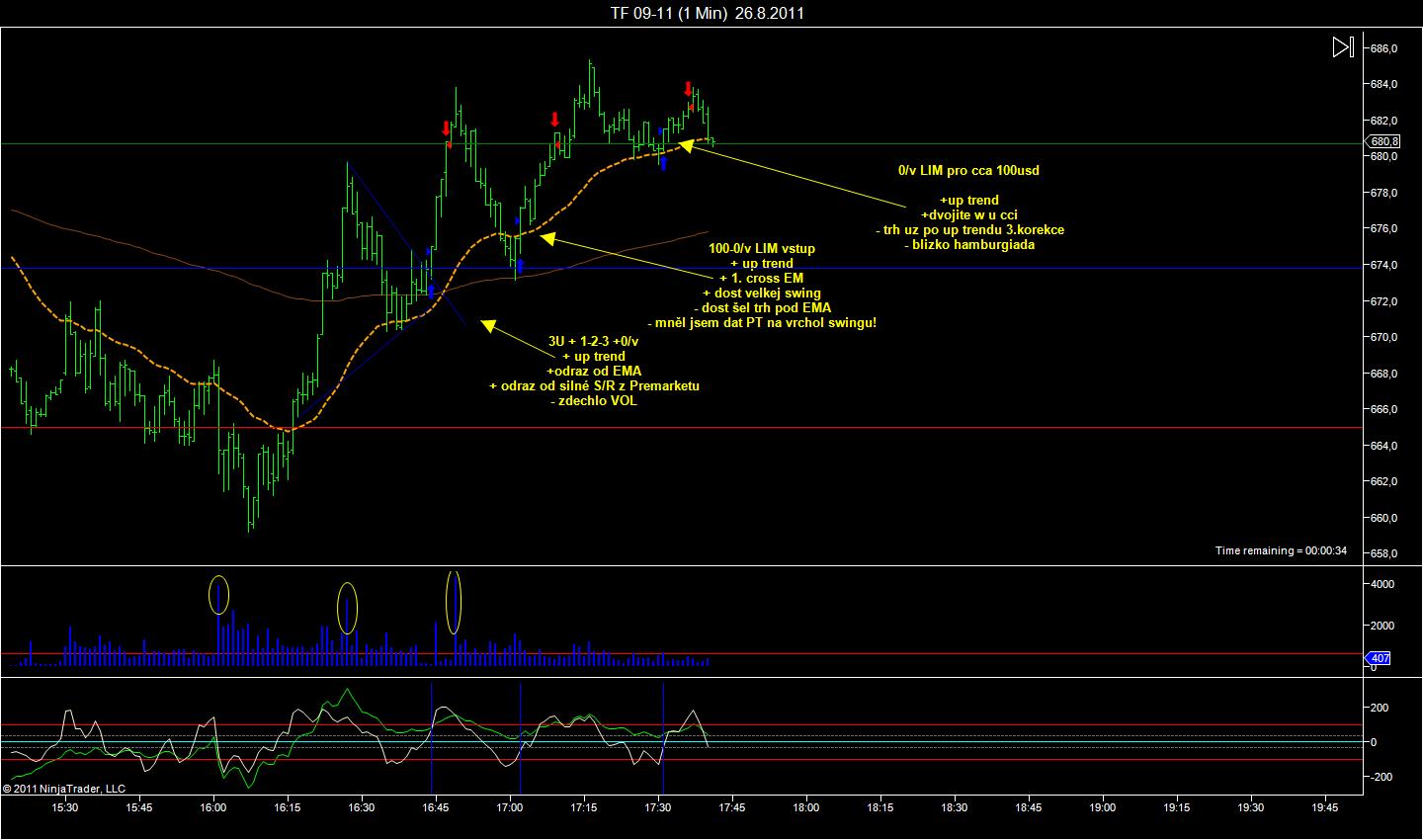Click the 4000 volume axis label
The height and width of the screenshot is (840, 1423).
pos(1381,584)
